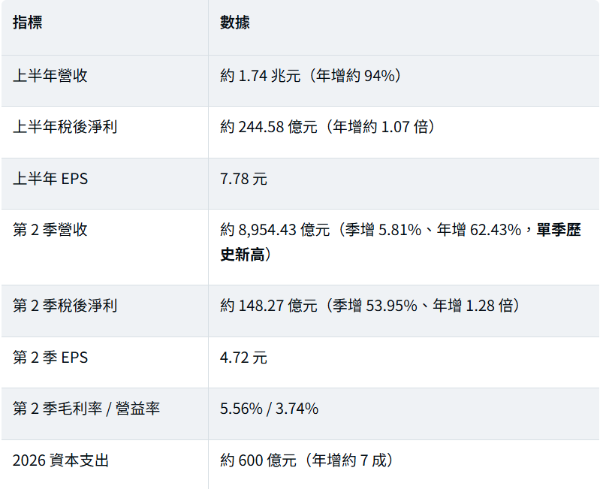This screenshot has width=600, height=489.
Task: Click the 約 8,954.43 億元 quarterly revenue text
Action: pos(275,230)
